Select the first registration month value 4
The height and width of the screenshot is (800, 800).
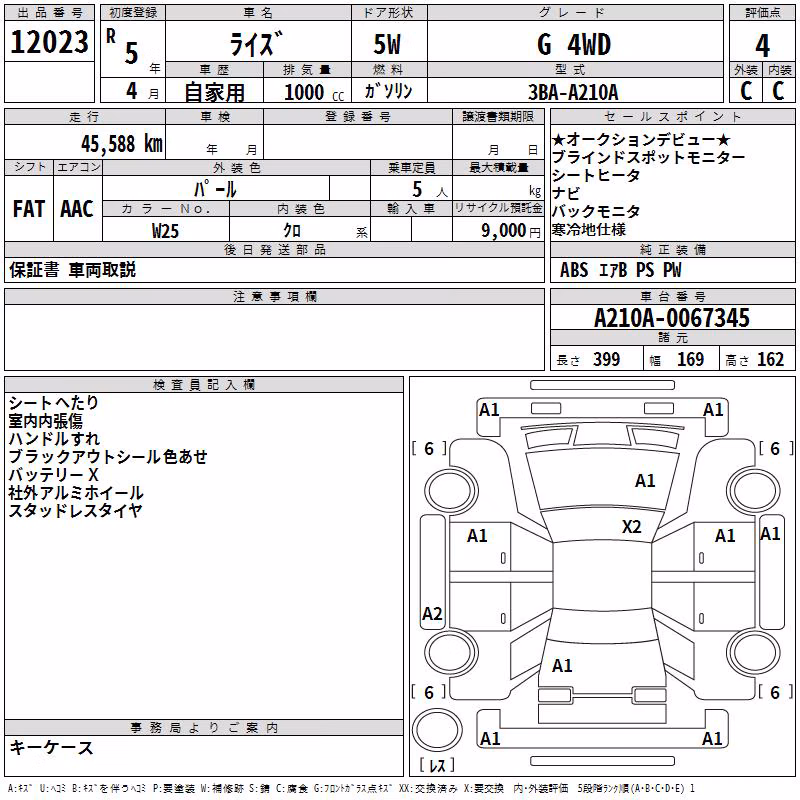132,91
